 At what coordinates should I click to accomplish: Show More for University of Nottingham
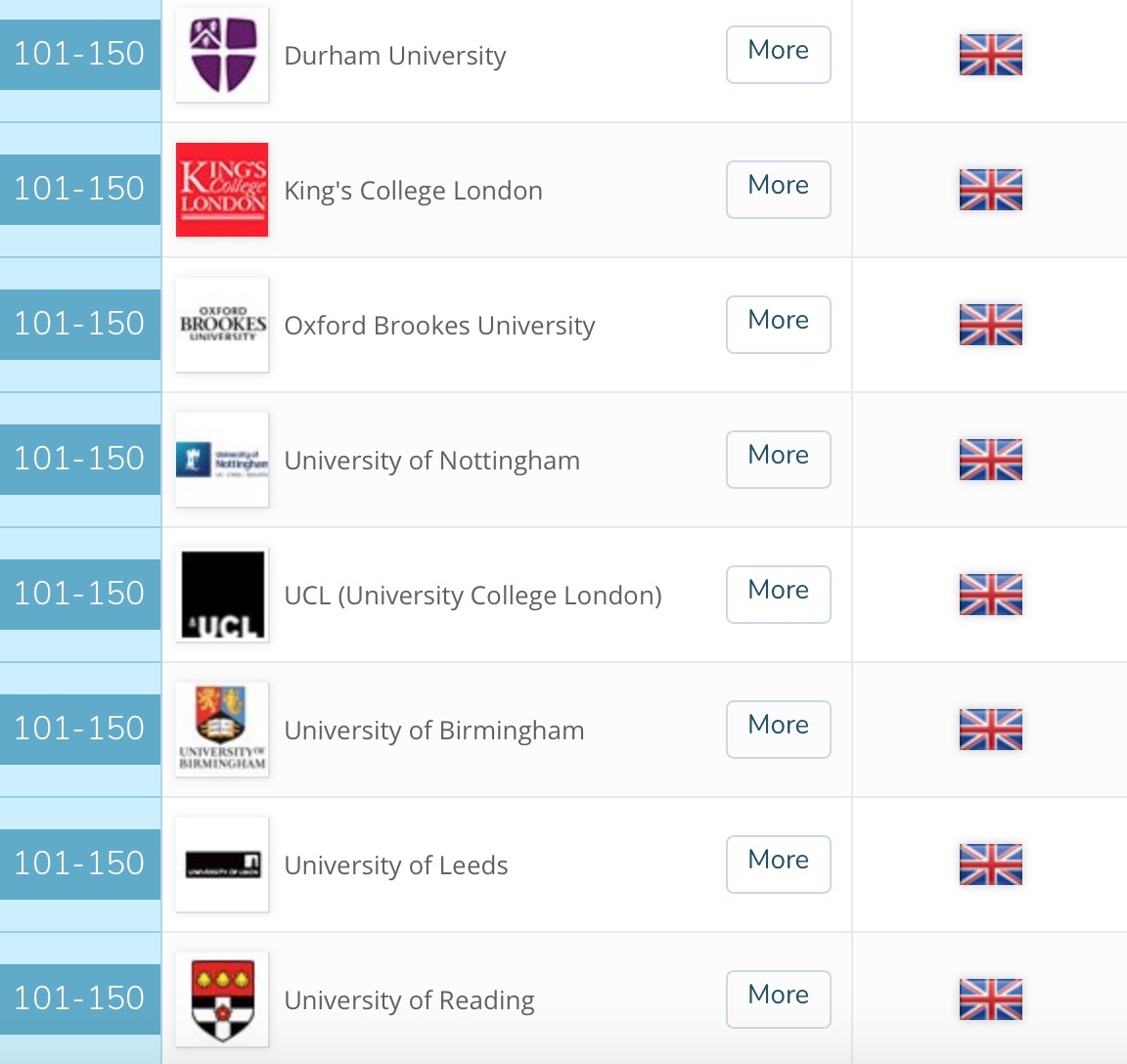coord(778,460)
